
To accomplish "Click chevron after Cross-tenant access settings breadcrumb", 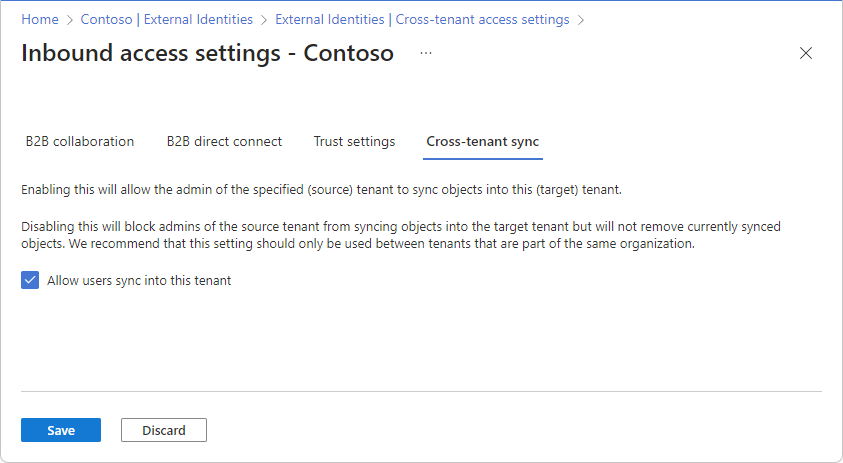I will [581, 19].
